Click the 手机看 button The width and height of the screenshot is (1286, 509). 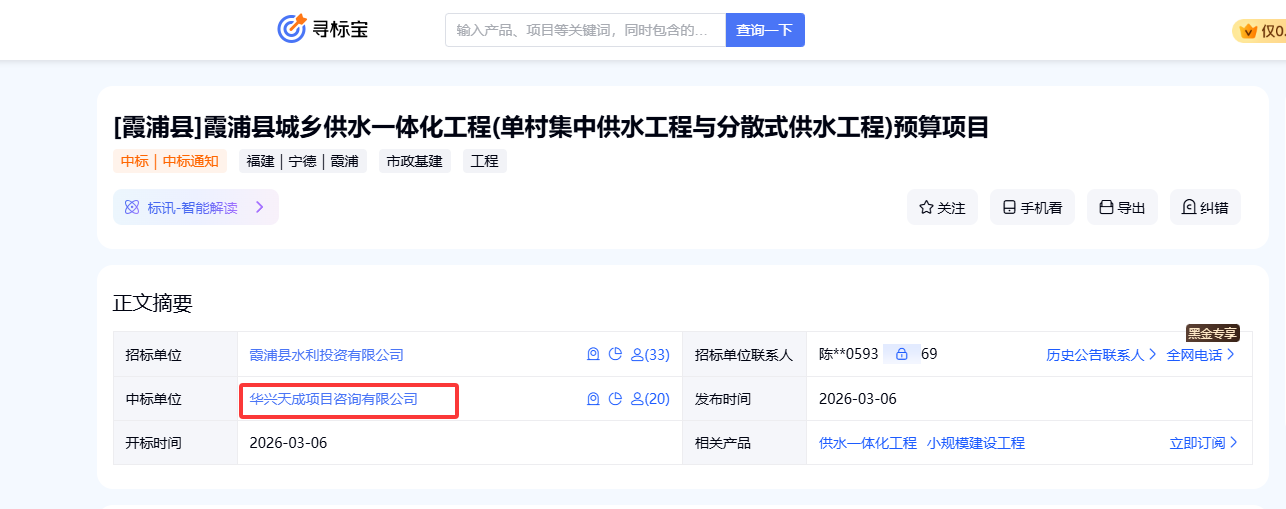(1032, 207)
